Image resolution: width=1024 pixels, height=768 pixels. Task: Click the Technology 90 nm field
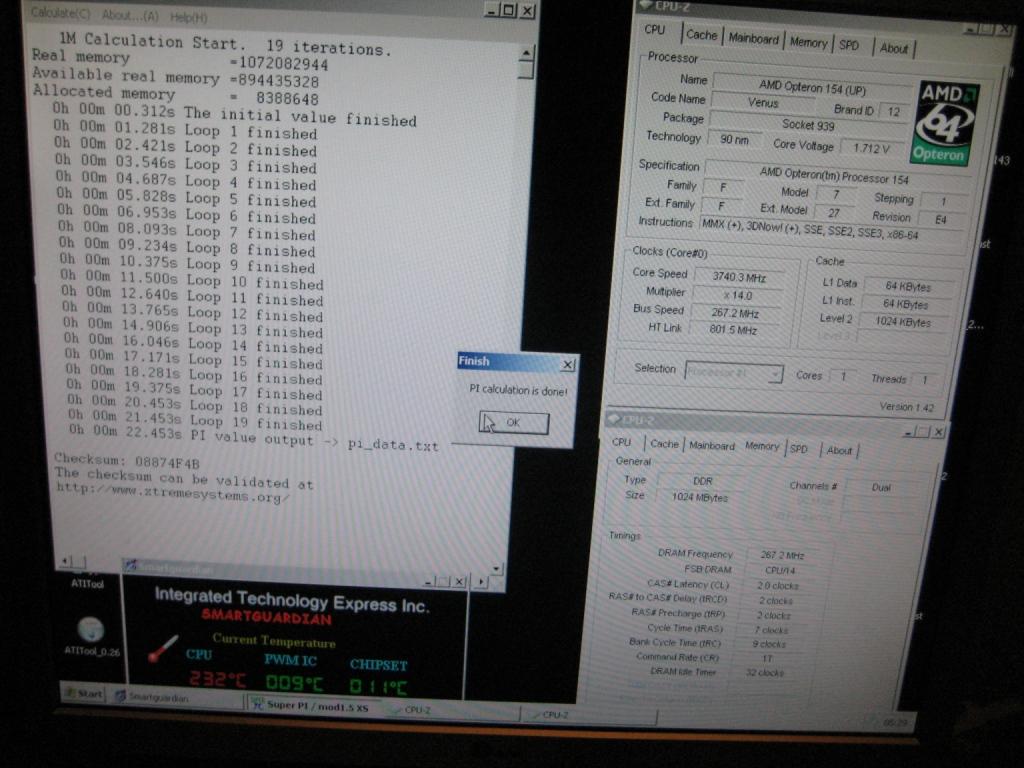pos(734,139)
